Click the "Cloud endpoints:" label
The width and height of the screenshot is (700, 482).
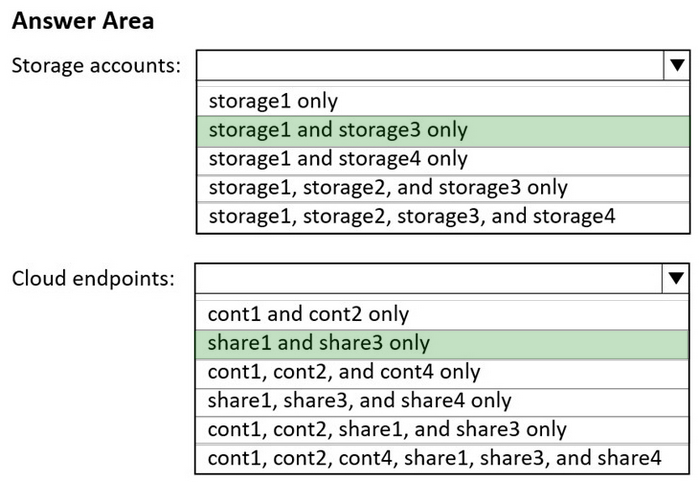93,279
